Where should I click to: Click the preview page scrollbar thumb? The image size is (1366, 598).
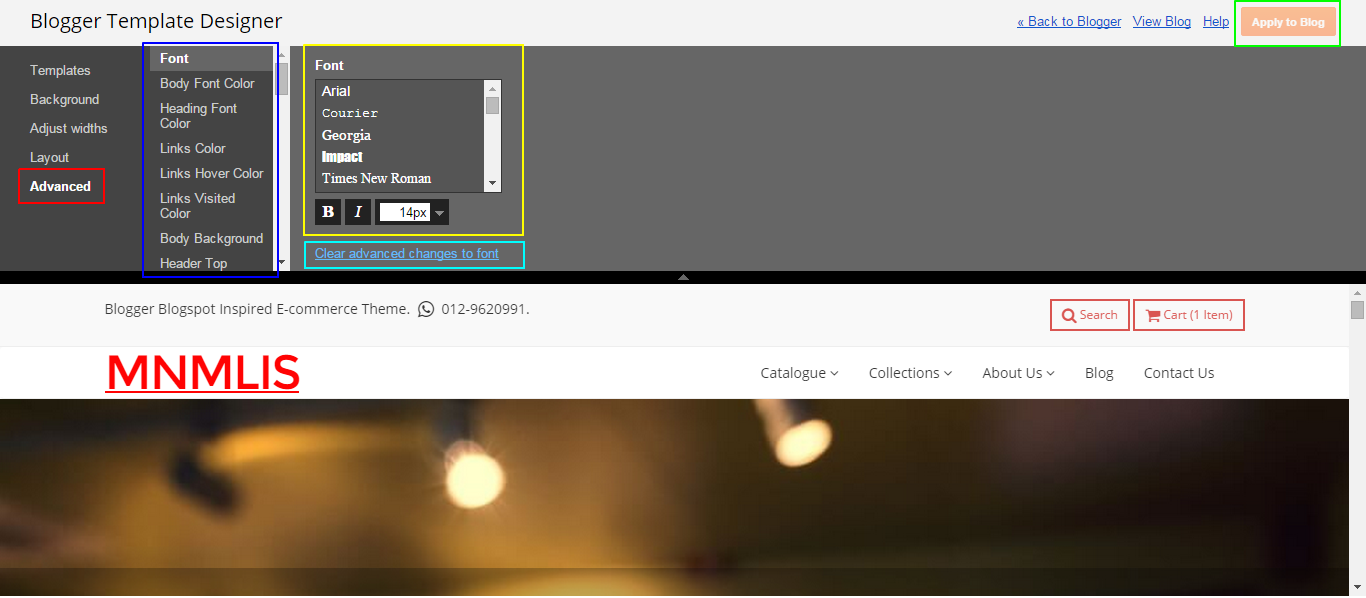(1357, 310)
